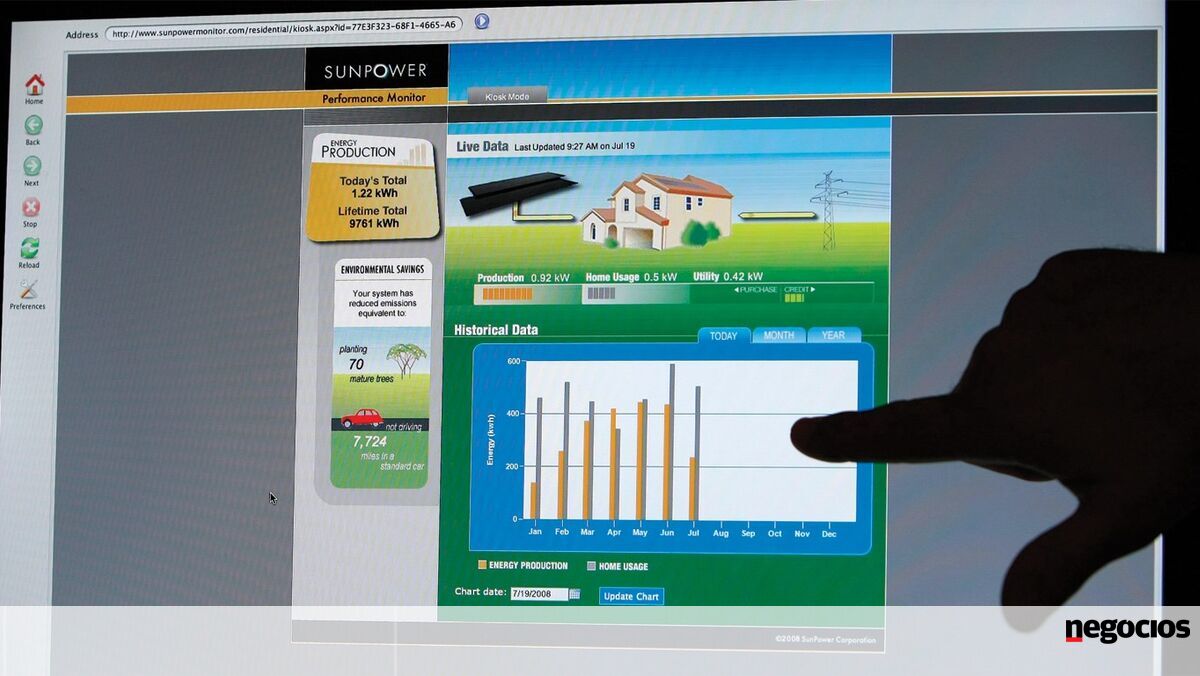1200x676 pixels.
Task: Click the "Jan" label on the chart axis
Action: pyautogui.click(x=535, y=534)
